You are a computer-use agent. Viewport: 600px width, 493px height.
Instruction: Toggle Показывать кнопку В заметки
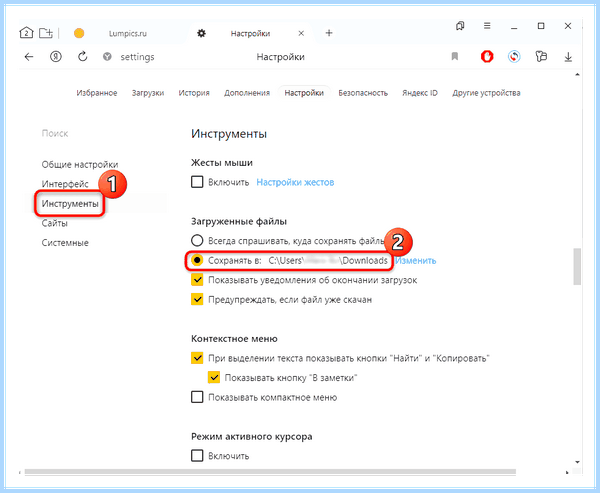pyautogui.click(x=214, y=377)
